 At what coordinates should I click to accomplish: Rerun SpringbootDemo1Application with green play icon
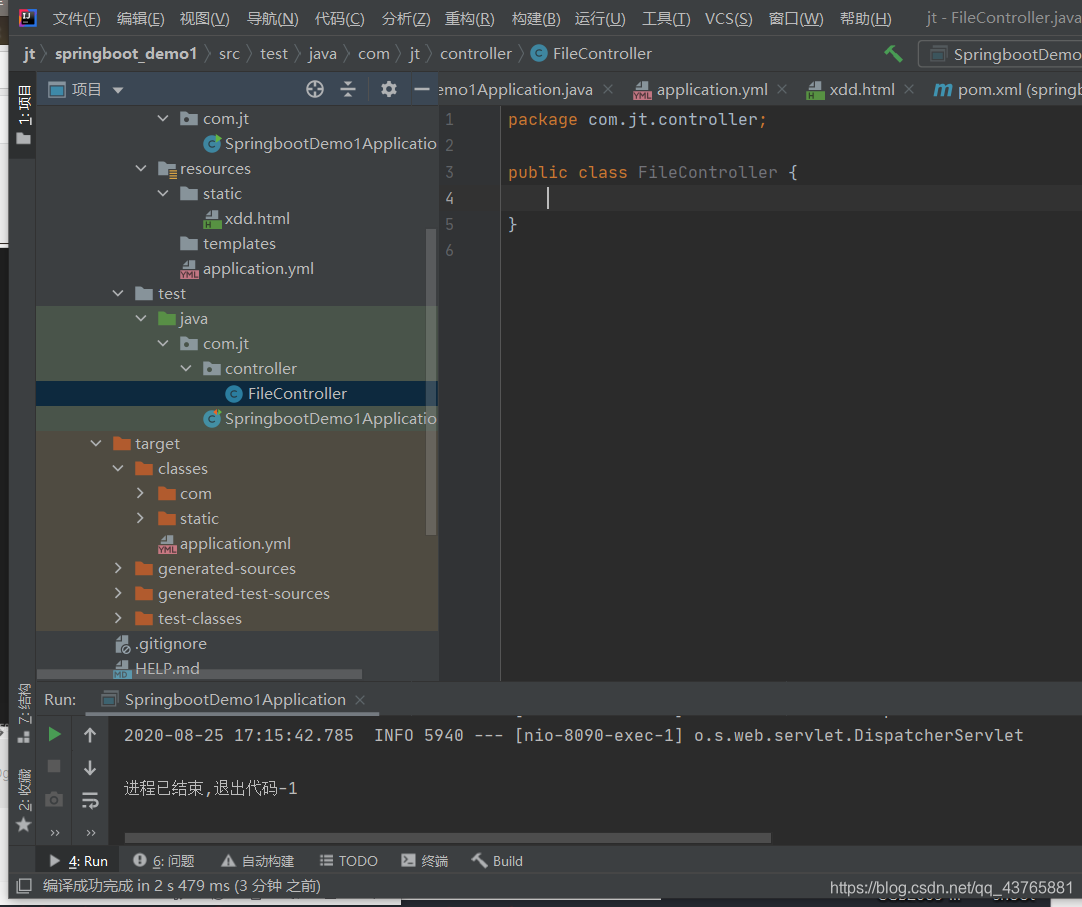click(55, 734)
